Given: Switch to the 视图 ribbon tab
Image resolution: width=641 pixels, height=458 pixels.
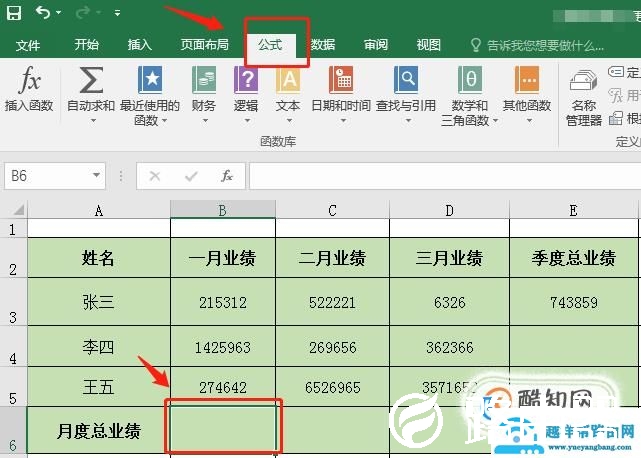Looking at the screenshot, I should [428, 44].
